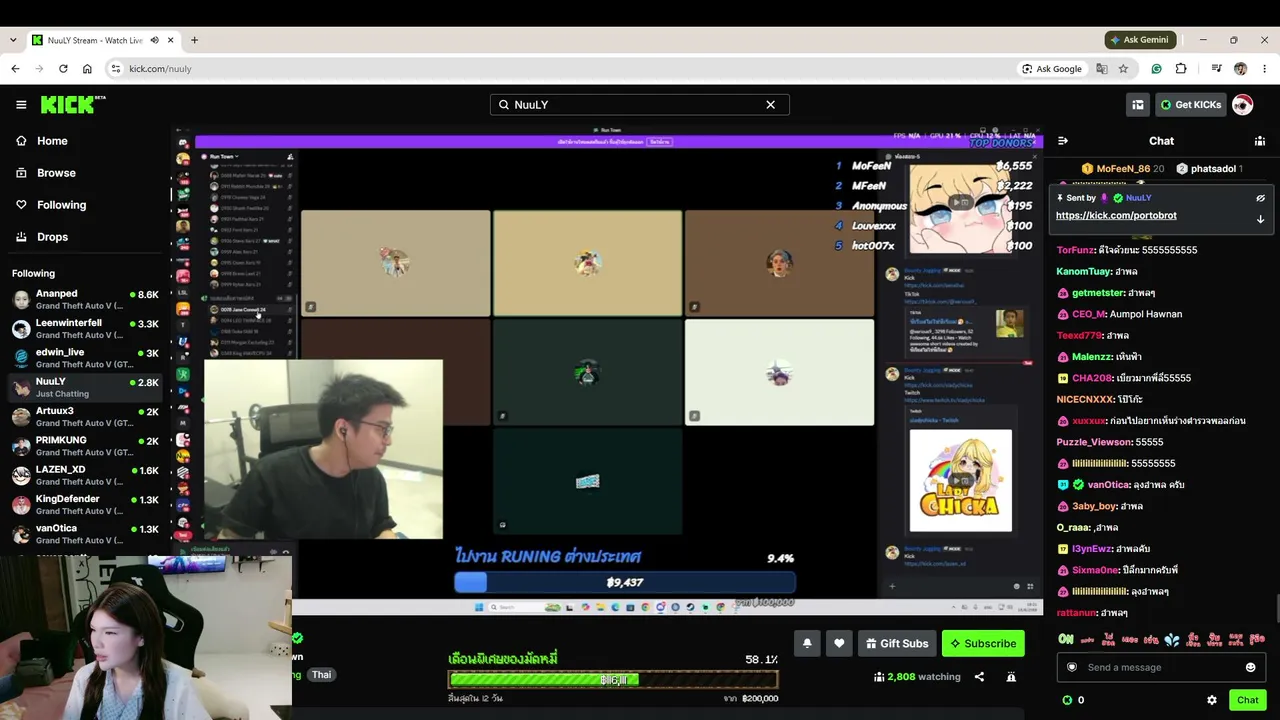The height and width of the screenshot is (720, 1280).
Task: Open the browser tab search dropdown
Action: (x=13, y=40)
